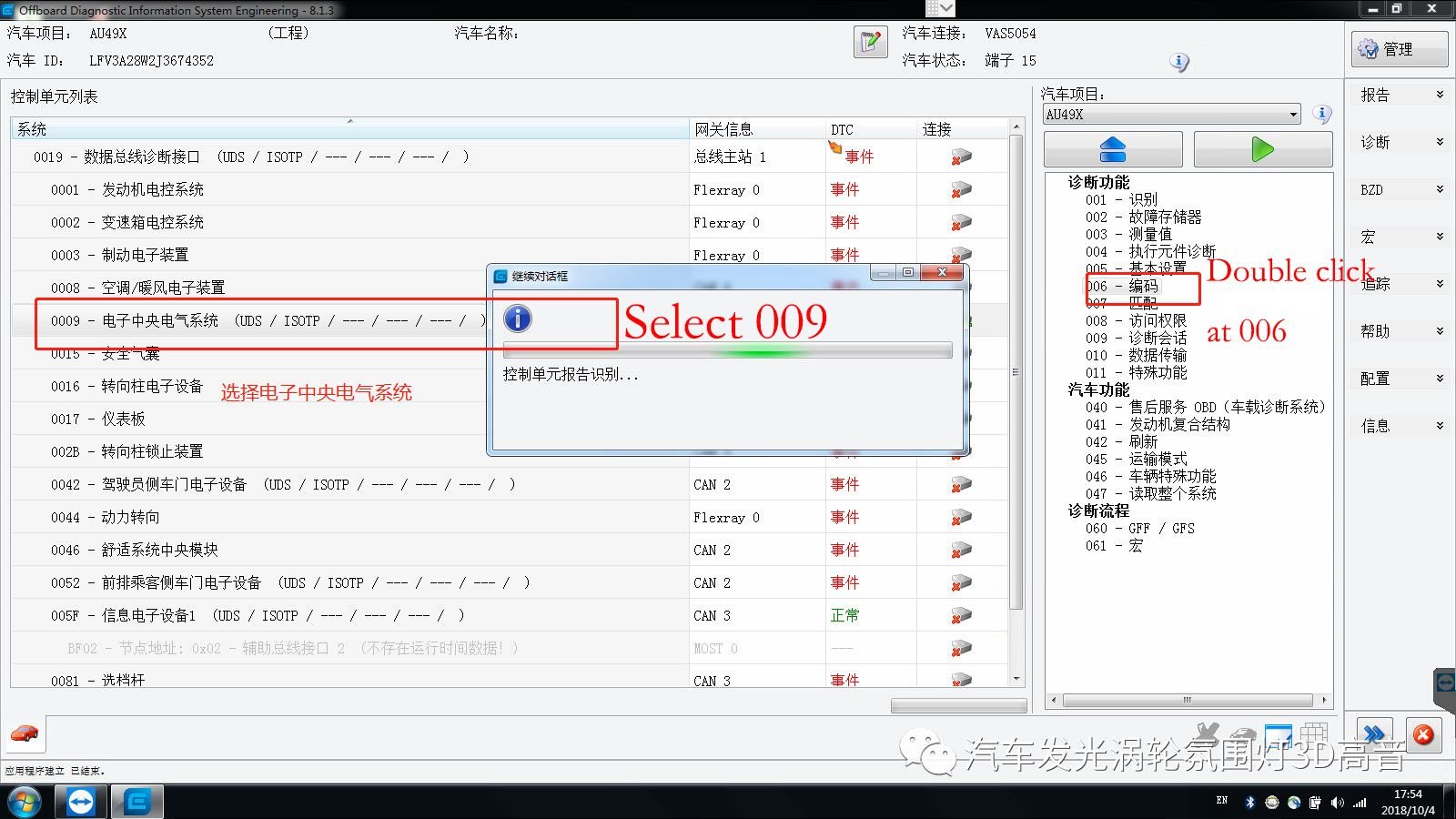Image resolution: width=1456 pixels, height=819 pixels.
Task: Sort list by the 系统 column header
Action: click(x=349, y=129)
